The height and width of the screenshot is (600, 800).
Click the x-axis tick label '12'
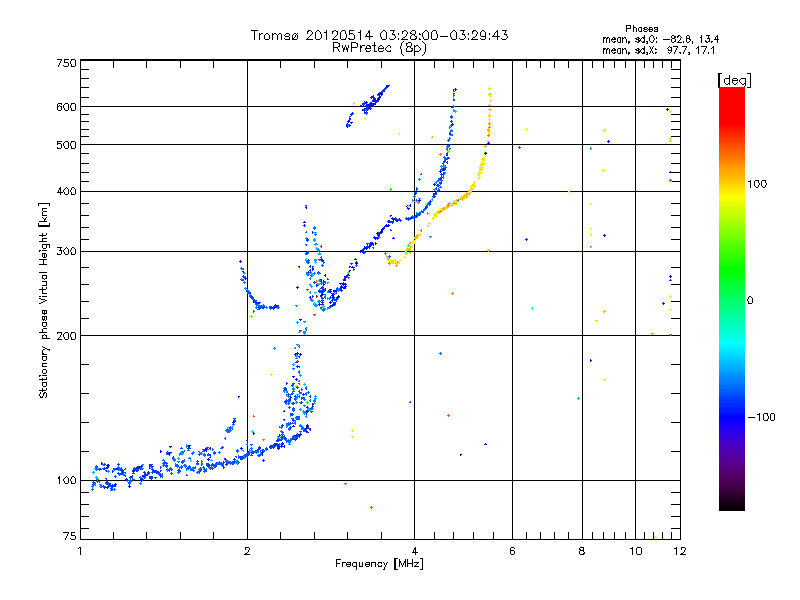pos(680,551)
